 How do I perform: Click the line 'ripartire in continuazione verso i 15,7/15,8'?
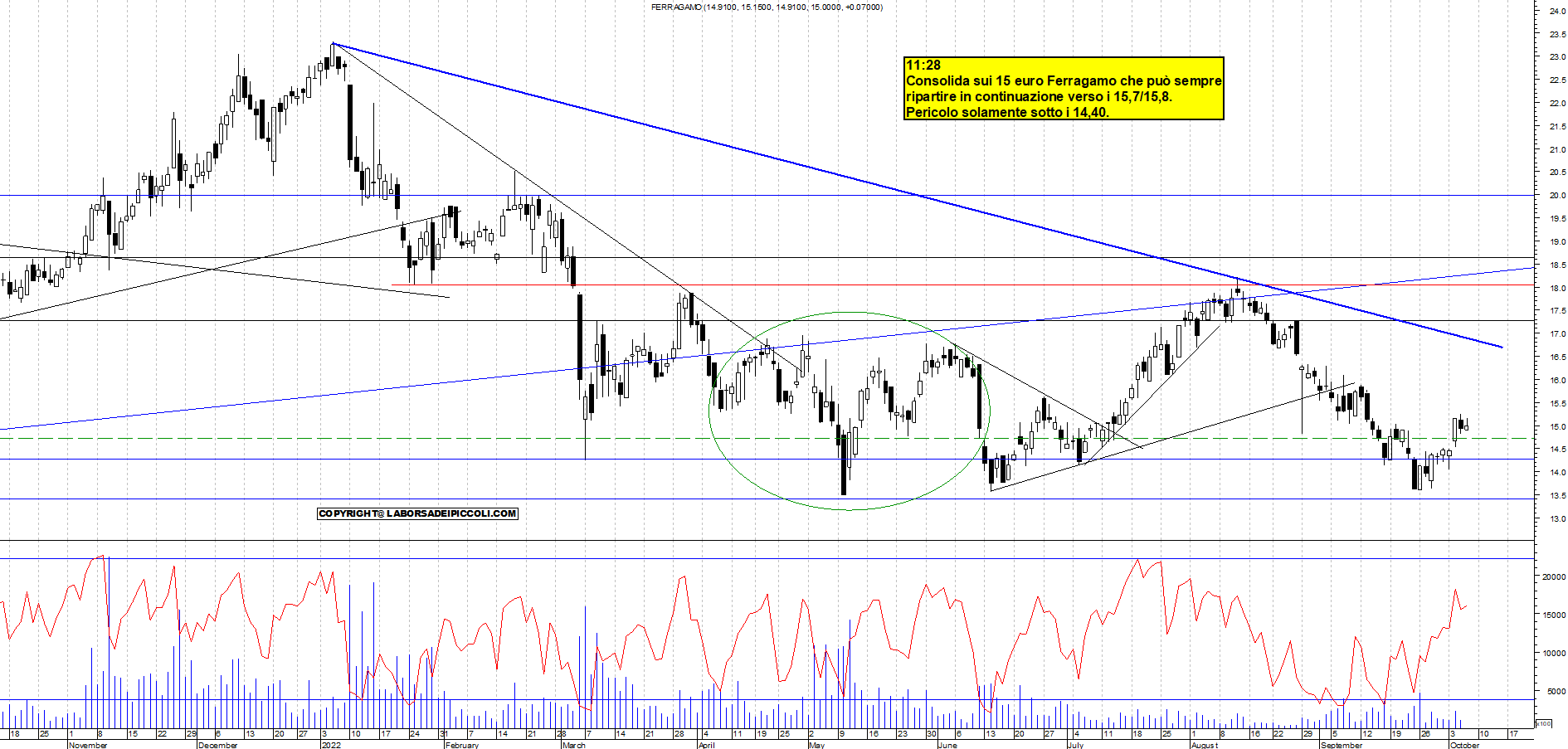[1039, 96]
